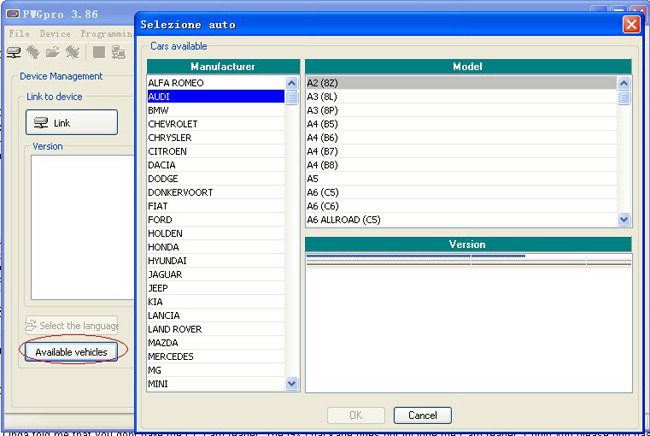650x436 pixels.
Task: Click the Manufacturer column header
Action: click(223, 66)
